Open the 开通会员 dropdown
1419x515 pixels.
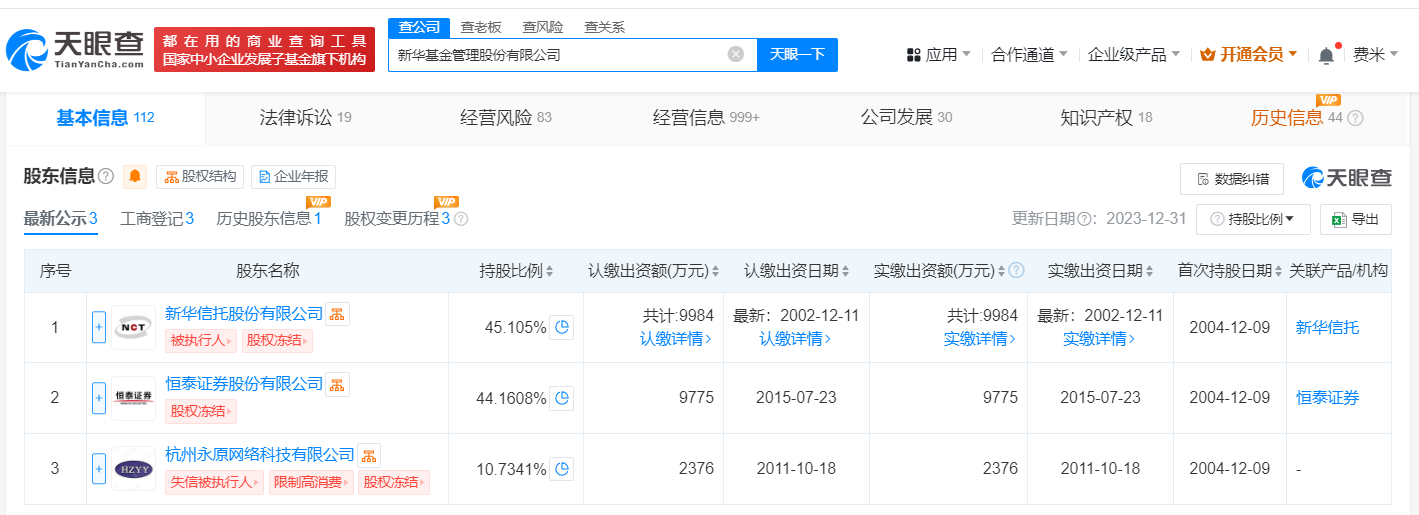tap(1248, 54)
